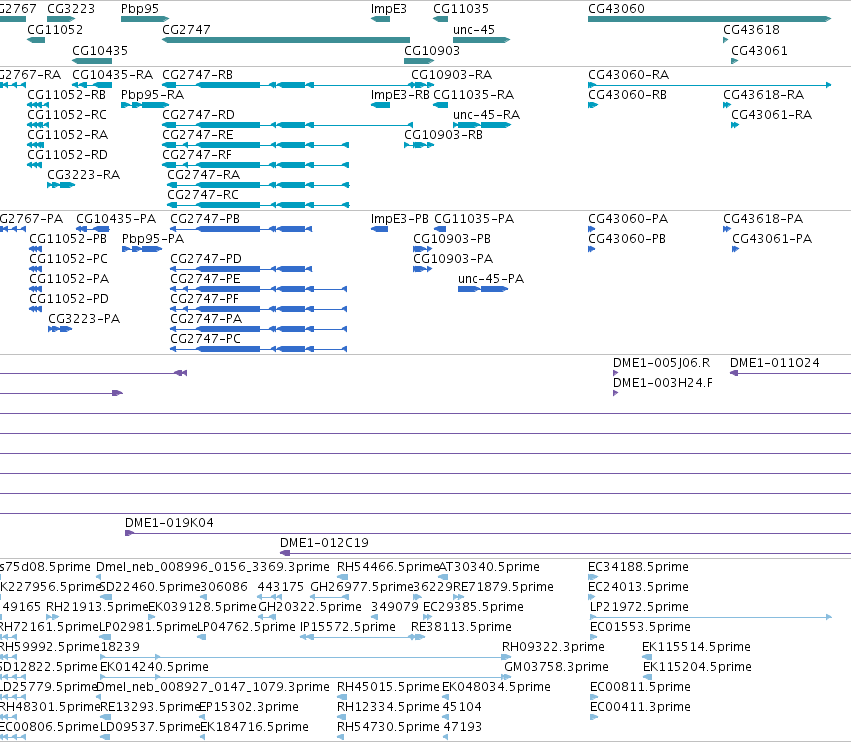
Task: Select BAC label "DME1-011O24"
Action: pyautogui.click(x=774, y=363)
